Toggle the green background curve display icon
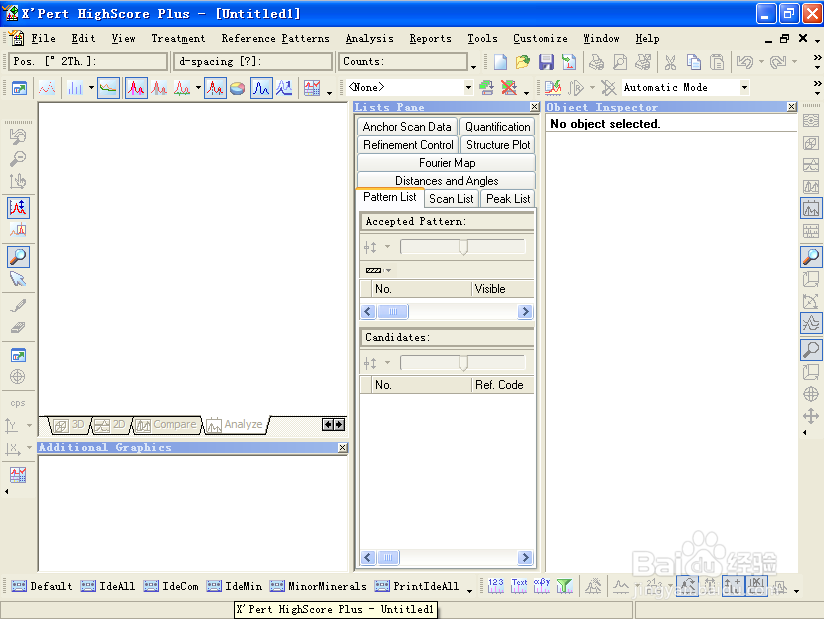824x619 pixels. coord(108,88)
